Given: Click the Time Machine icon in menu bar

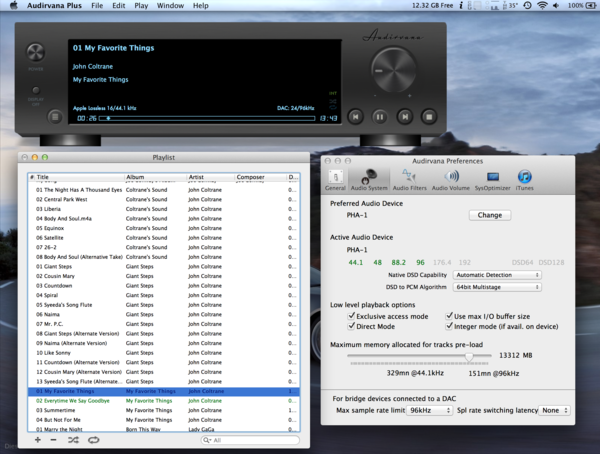Looking at the screenshot, I should pos(527,5).
